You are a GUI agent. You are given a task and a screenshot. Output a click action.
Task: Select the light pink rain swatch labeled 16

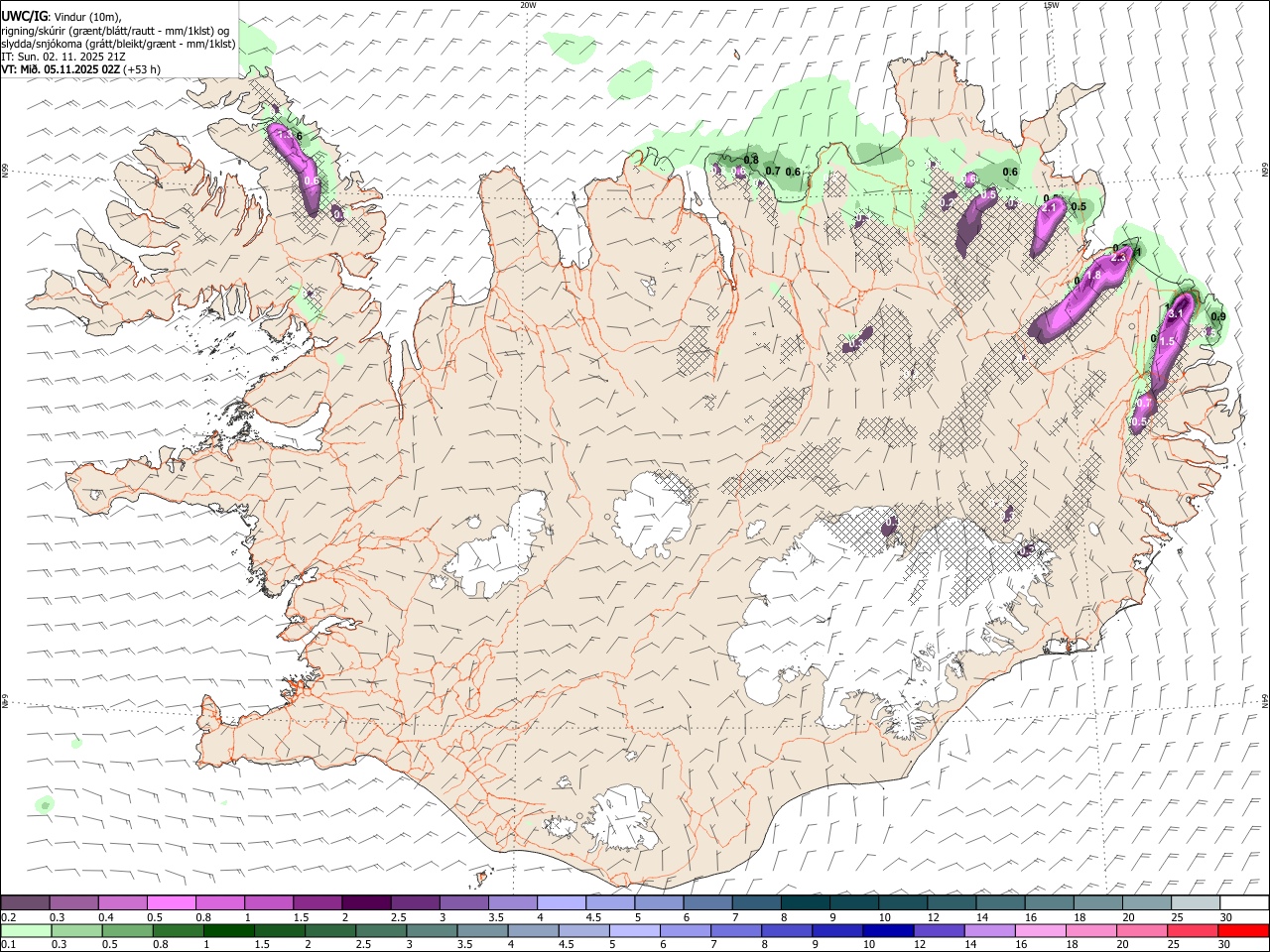[1039, 930]
